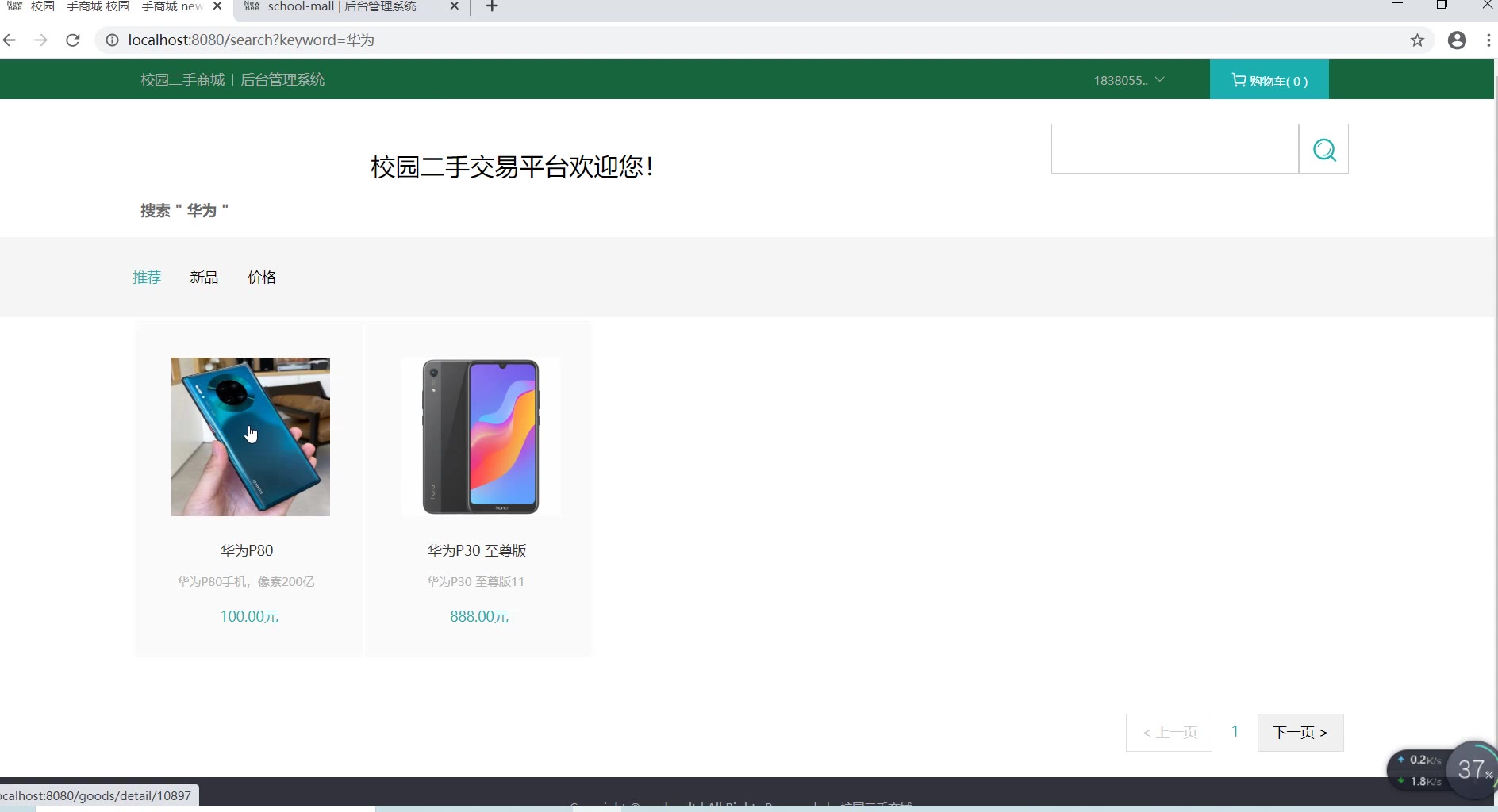Reload the current page

coord(73,40)
